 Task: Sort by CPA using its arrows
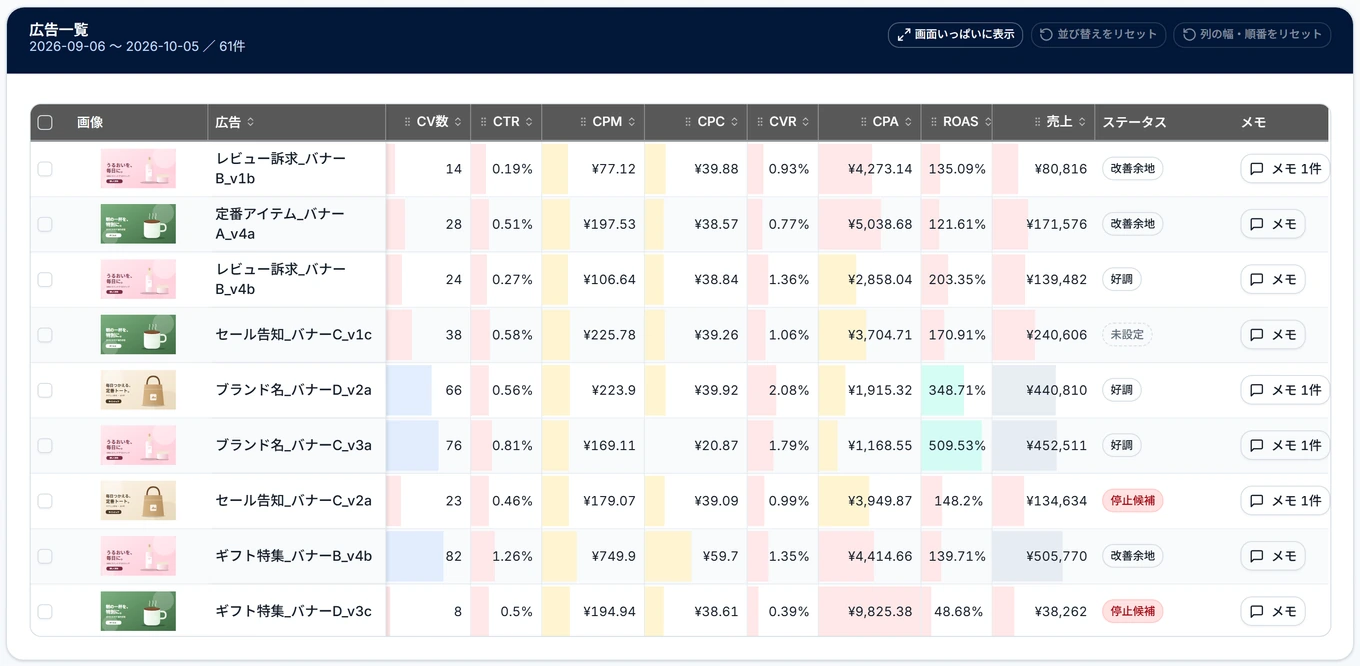(908, 122)
